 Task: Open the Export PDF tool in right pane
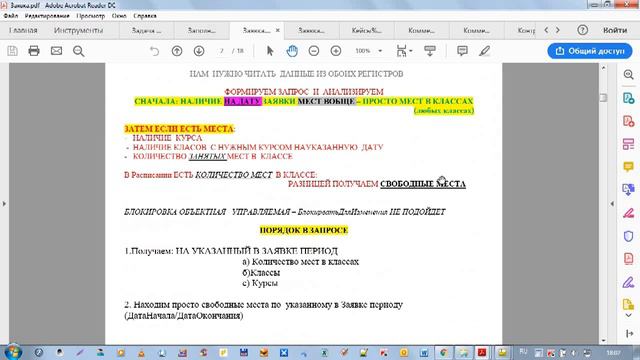[629, 98]
